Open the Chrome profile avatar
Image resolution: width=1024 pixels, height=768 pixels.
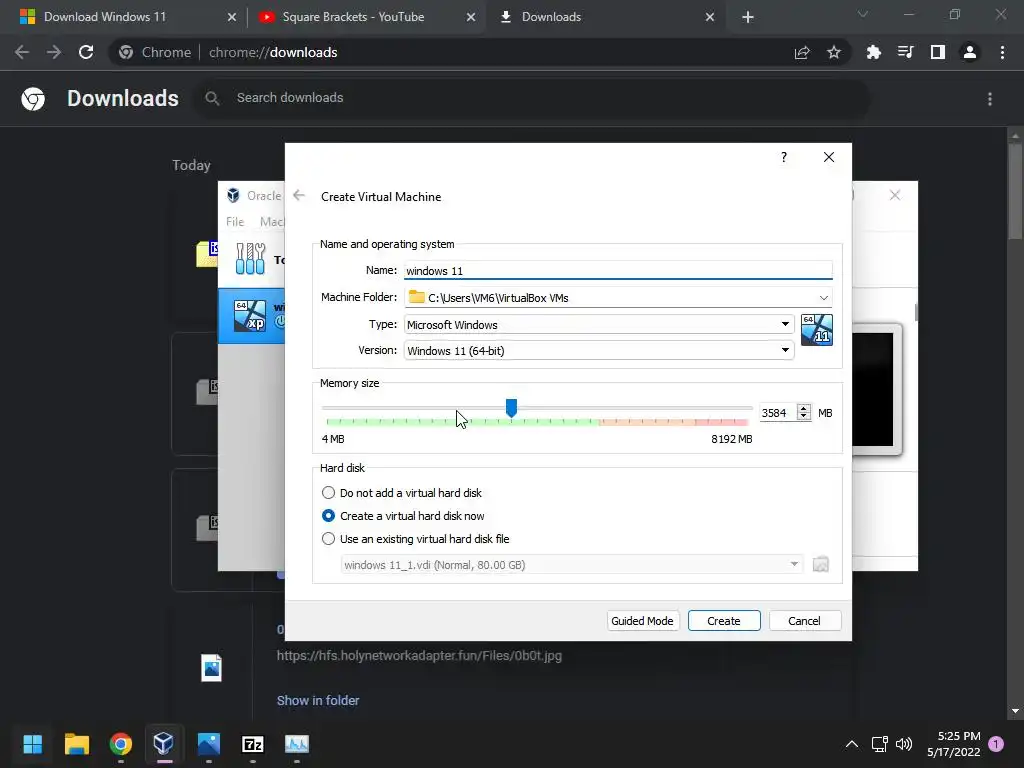point(970,52)
